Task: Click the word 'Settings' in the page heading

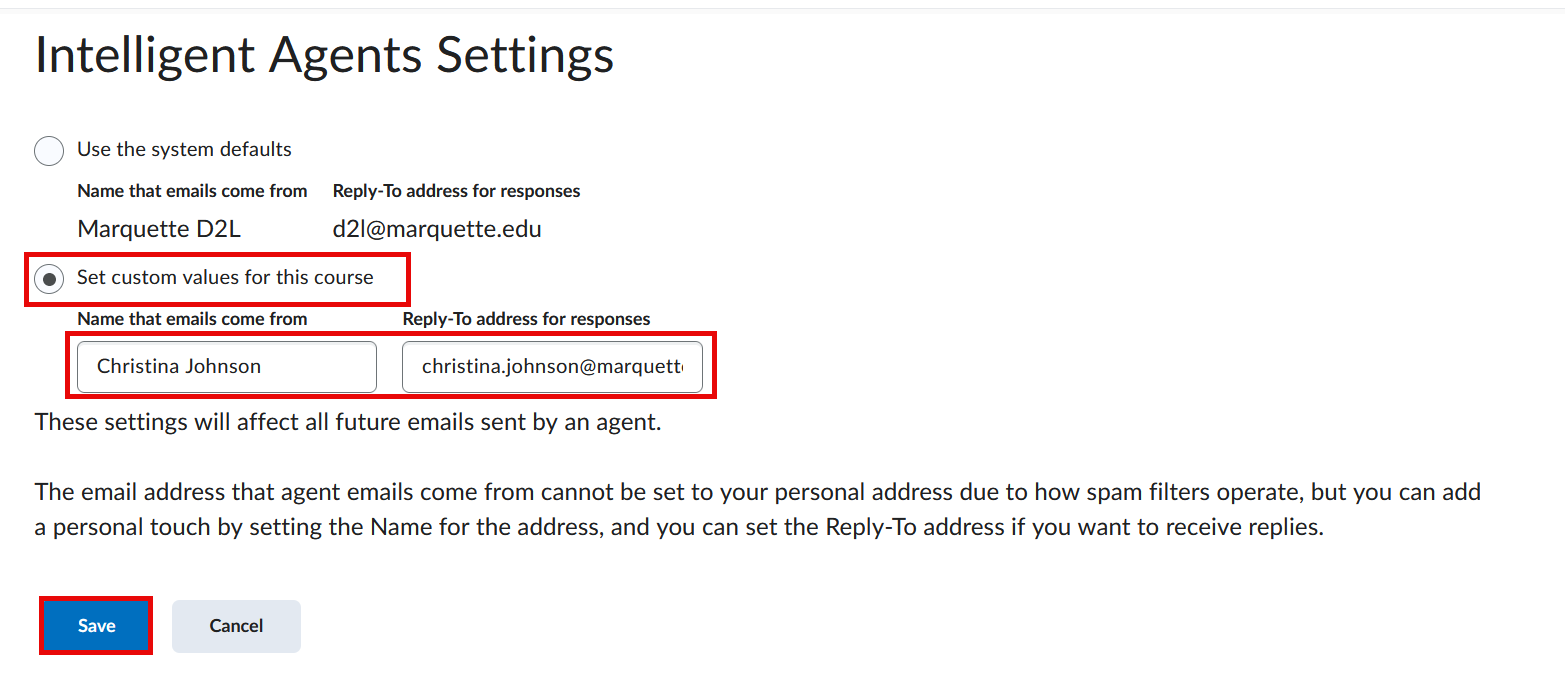Action: tap(525, 56)
